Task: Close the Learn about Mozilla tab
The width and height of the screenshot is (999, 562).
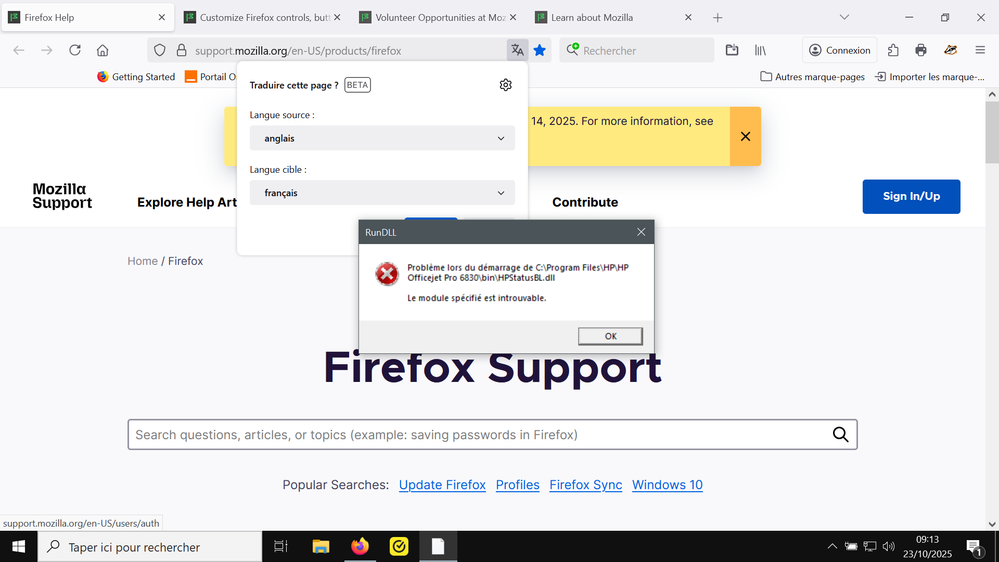Action: click(x=688, y=18)
